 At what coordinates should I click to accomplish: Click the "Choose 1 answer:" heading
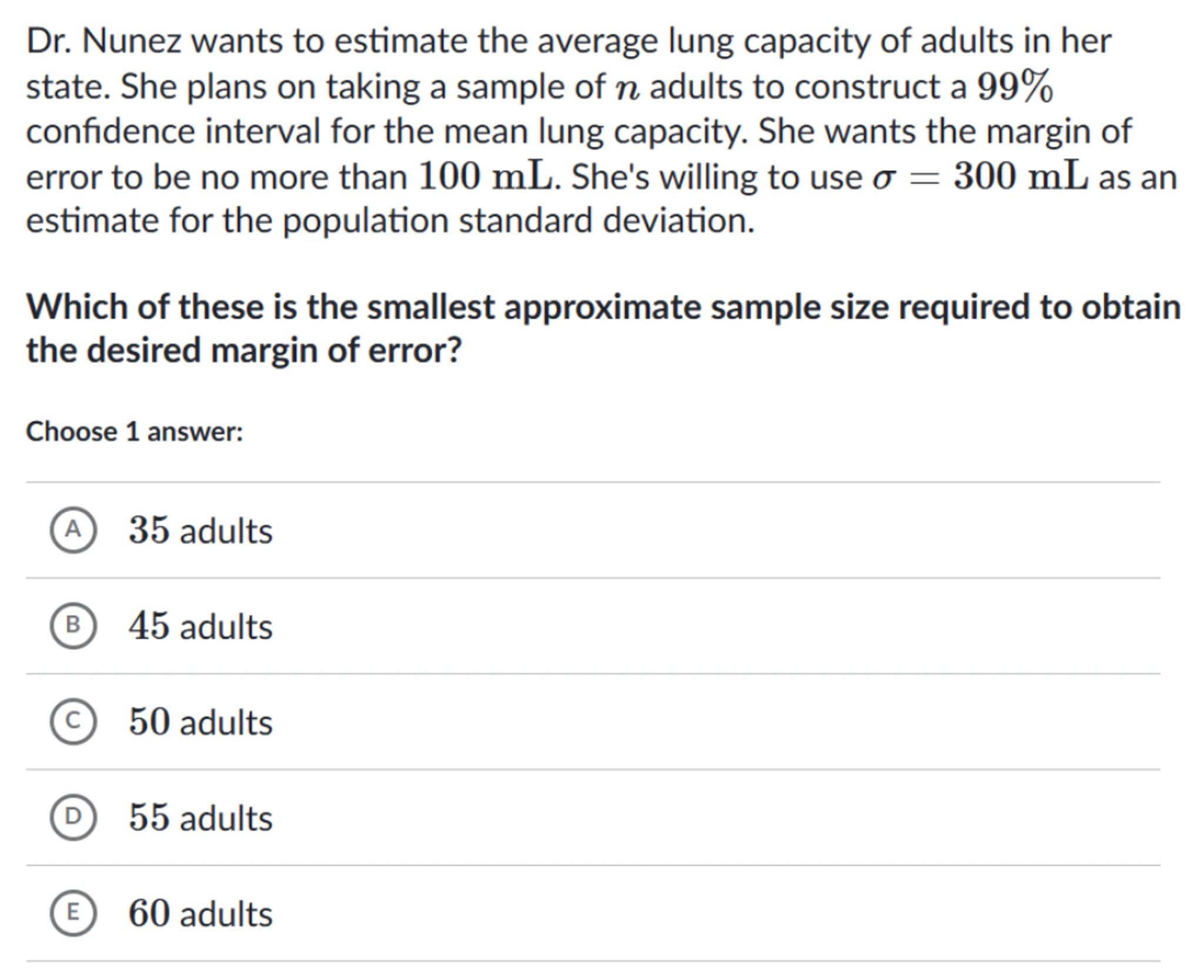[134, 432]
